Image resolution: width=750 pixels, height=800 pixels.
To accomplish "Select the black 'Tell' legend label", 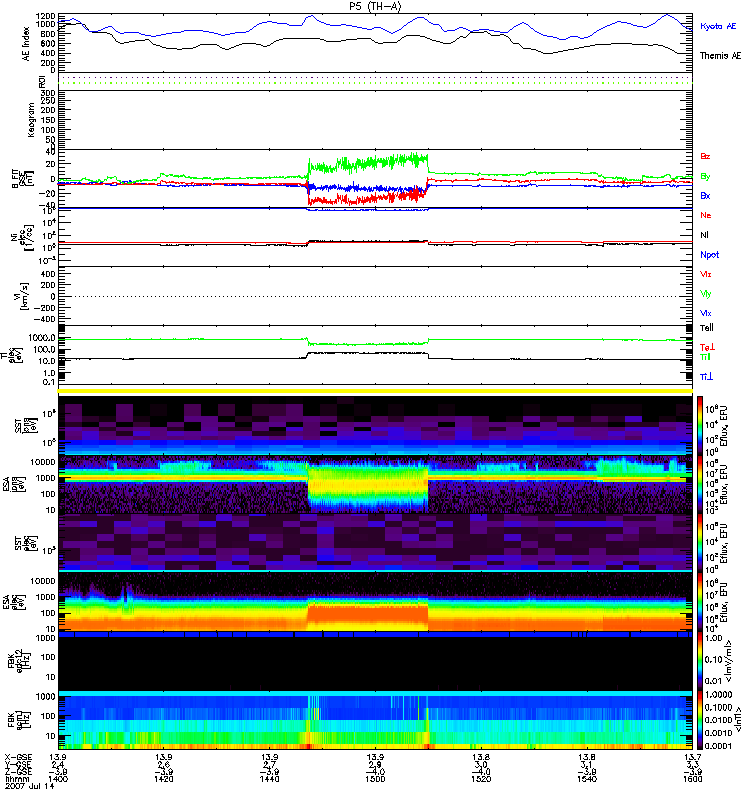I will click(707, 328).
